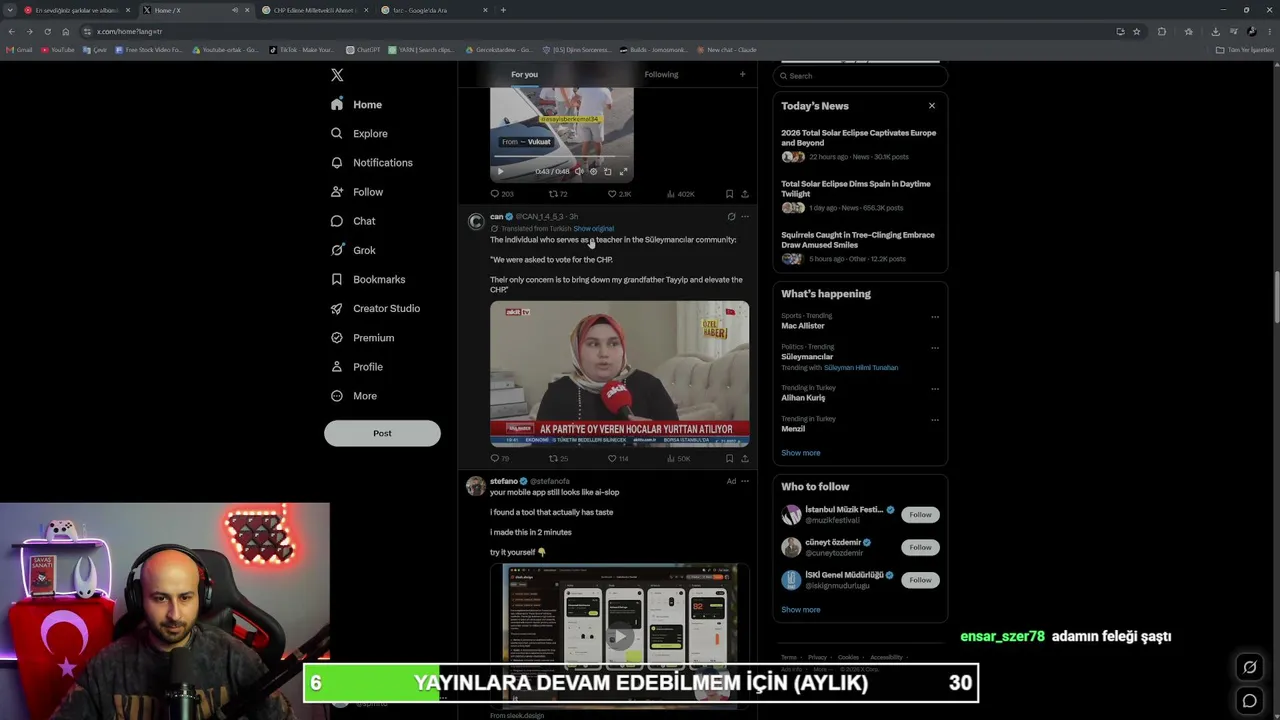Click Show more under What's happening
This screenshot has height=720, width=1280.
pyautogui.click(x=800, y=453)
